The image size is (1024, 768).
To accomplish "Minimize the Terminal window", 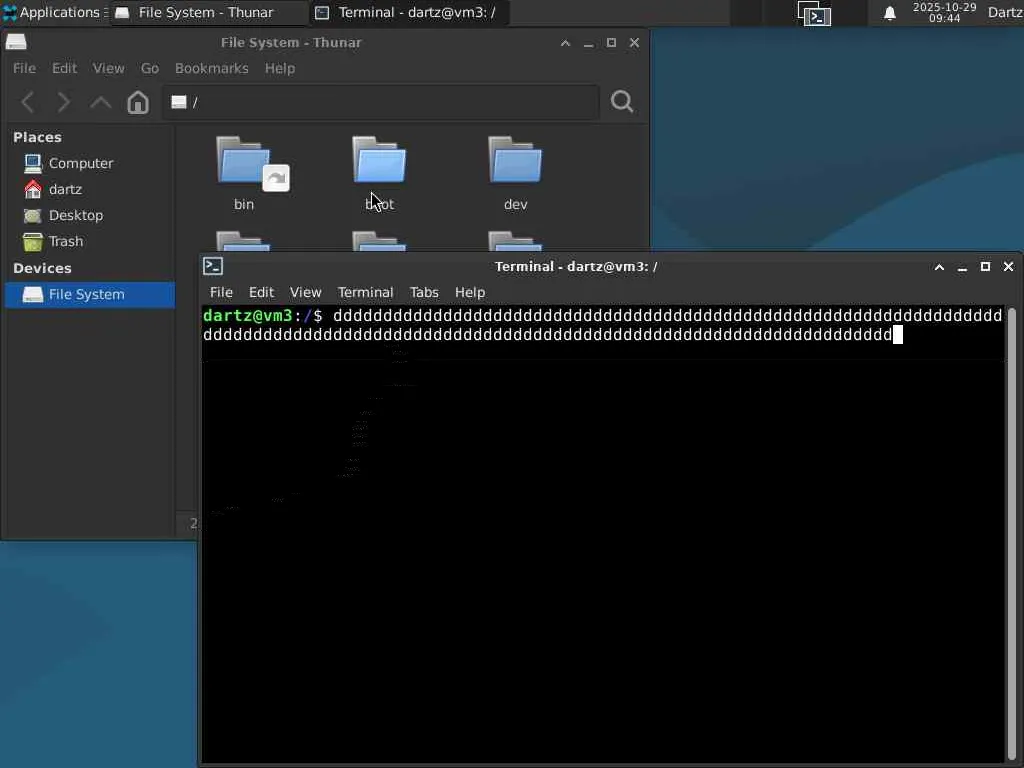I will coord(962,268).
